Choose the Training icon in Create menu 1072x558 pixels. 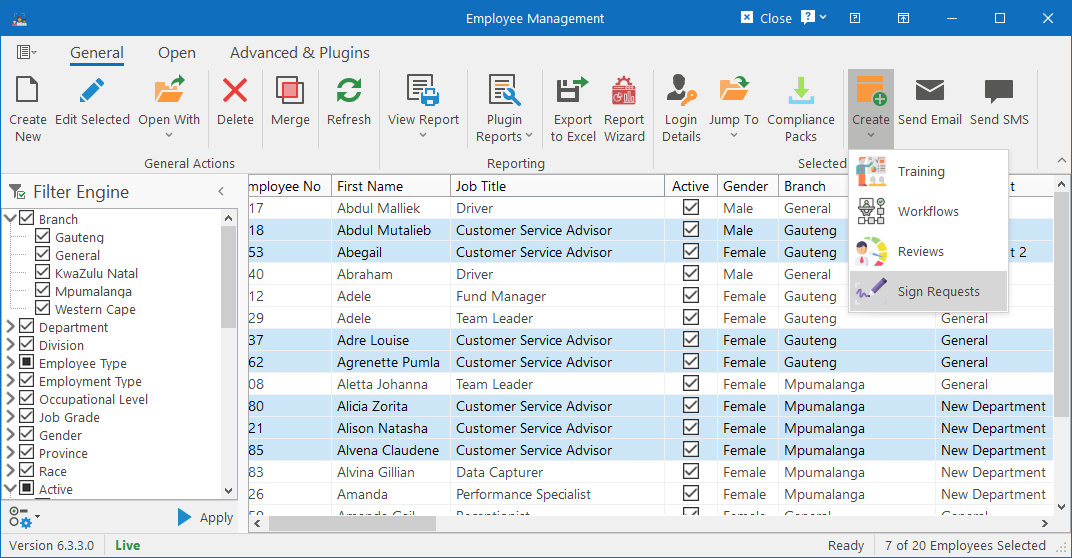pyautogui.click(x=871, y=171)
